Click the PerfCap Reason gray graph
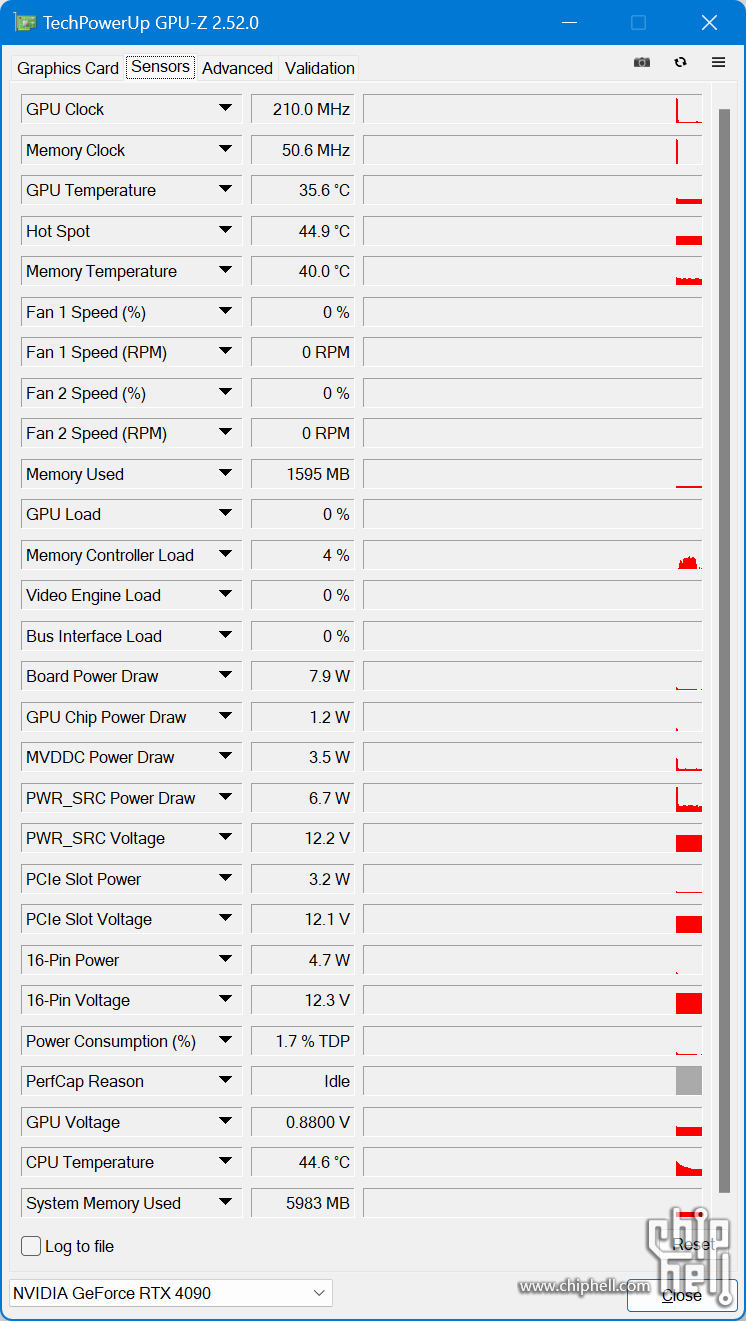Viewport: 746px width, 1321px height. click(533, 1081)
